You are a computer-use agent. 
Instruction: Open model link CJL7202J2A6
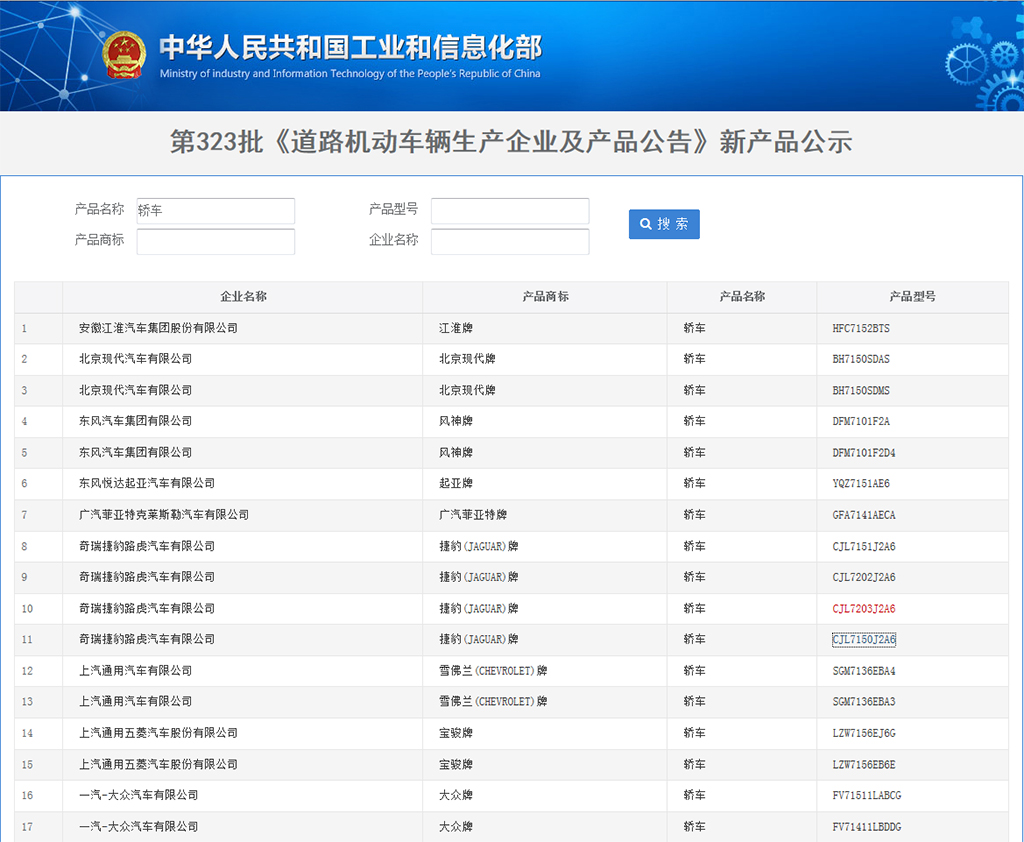coord(863,577)
